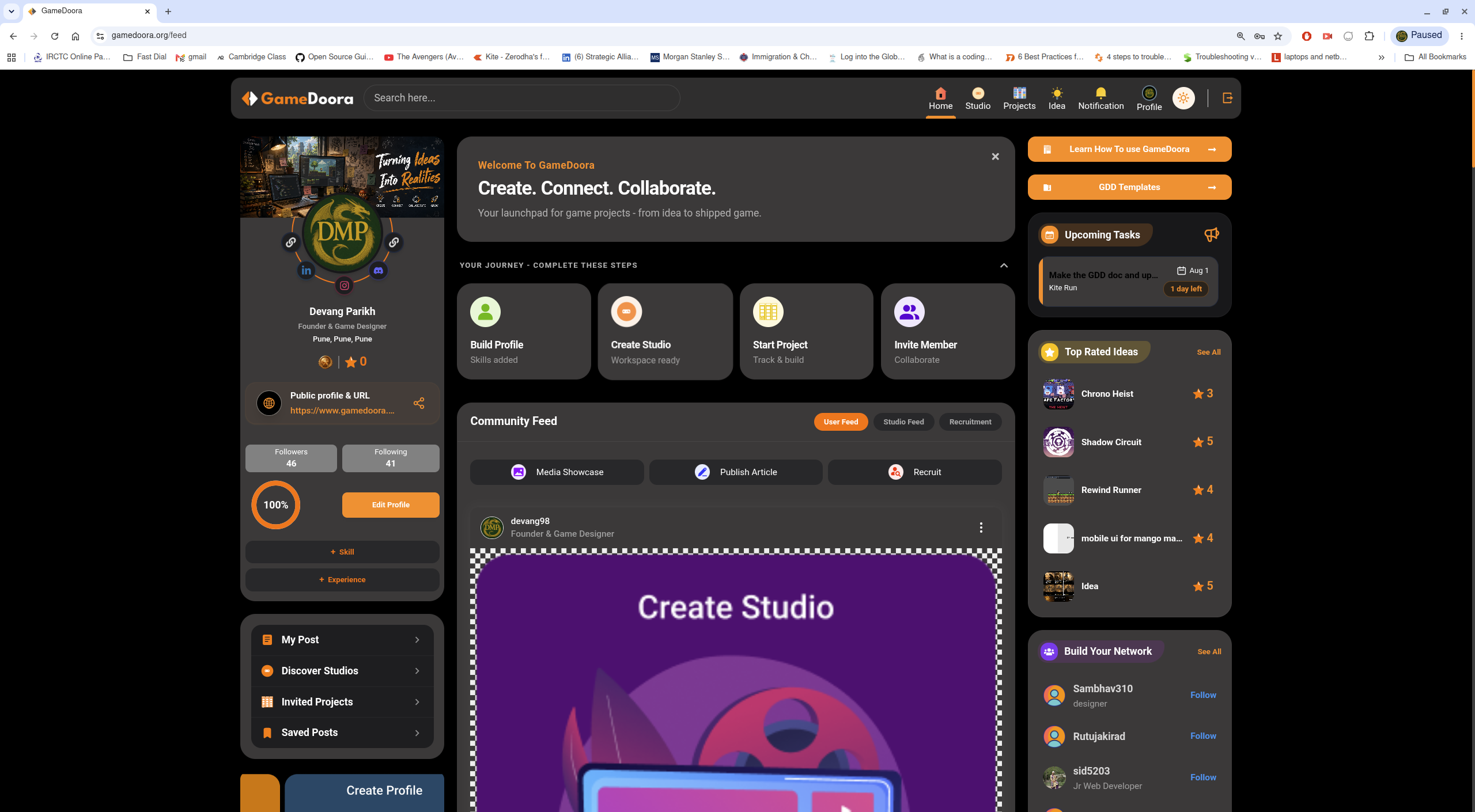This screenshot has height=812, width=1475.
Task: Click the Search here input field
Action: pos(521,98)
